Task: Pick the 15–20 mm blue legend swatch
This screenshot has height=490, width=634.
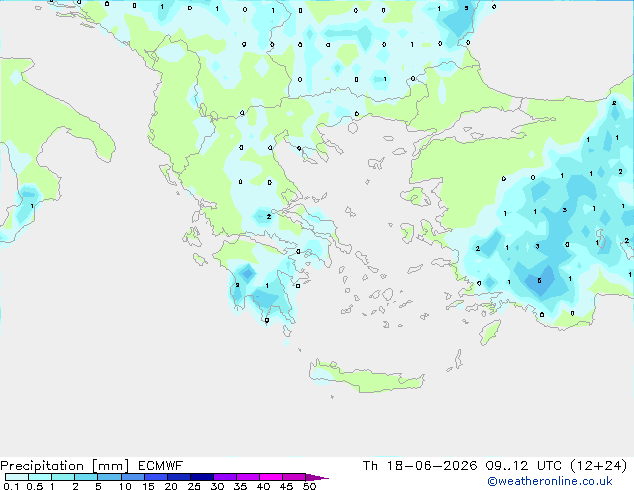Action: (x=156, y=477)
